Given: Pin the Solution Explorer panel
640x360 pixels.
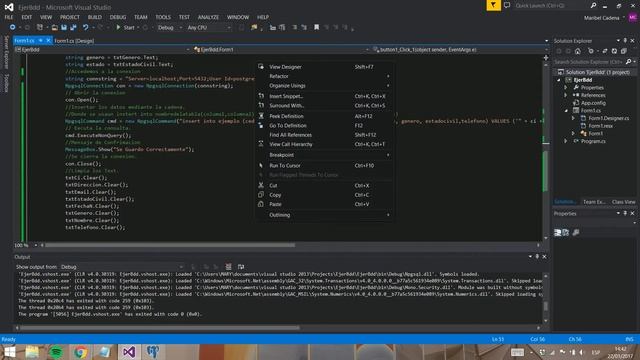Looking at the screenshot, I should point(625,41).
